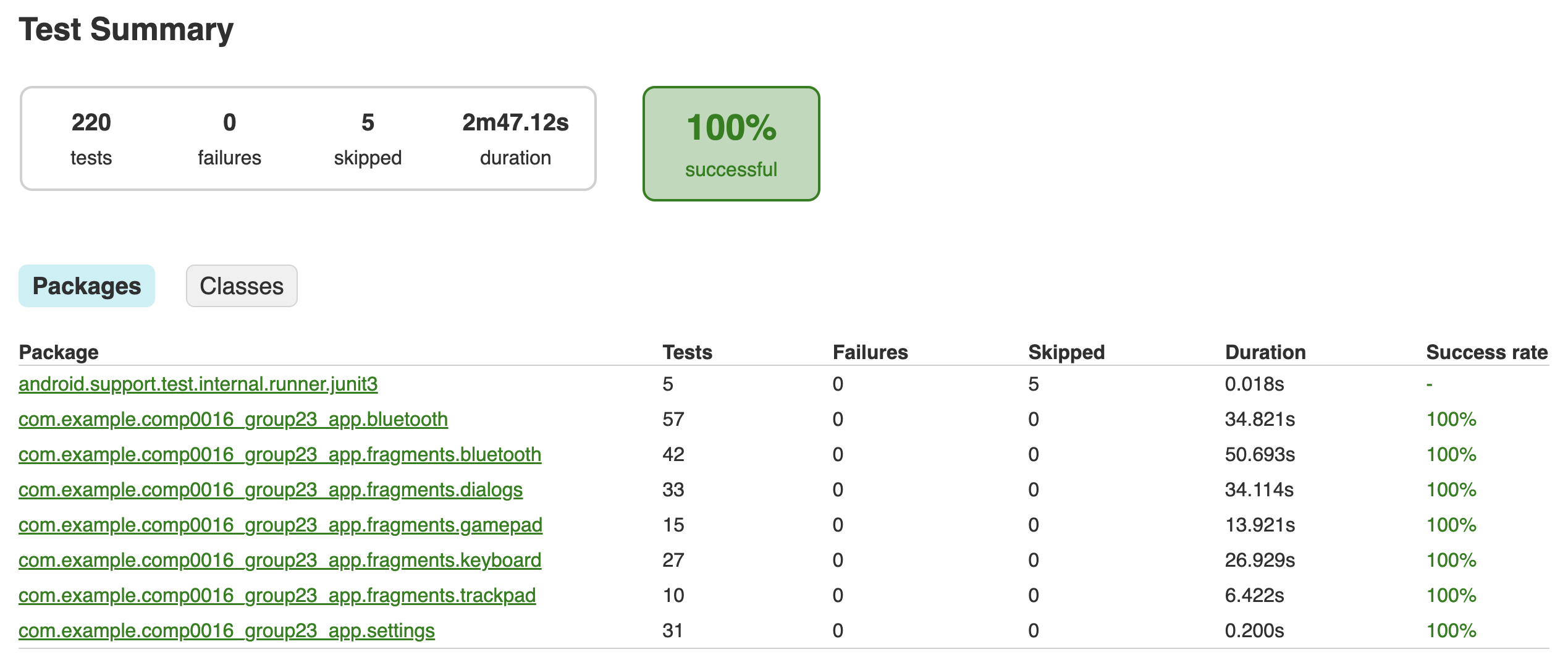Click the Package column header
Viewport: 1568px width, 665px height.
point(59,352)
